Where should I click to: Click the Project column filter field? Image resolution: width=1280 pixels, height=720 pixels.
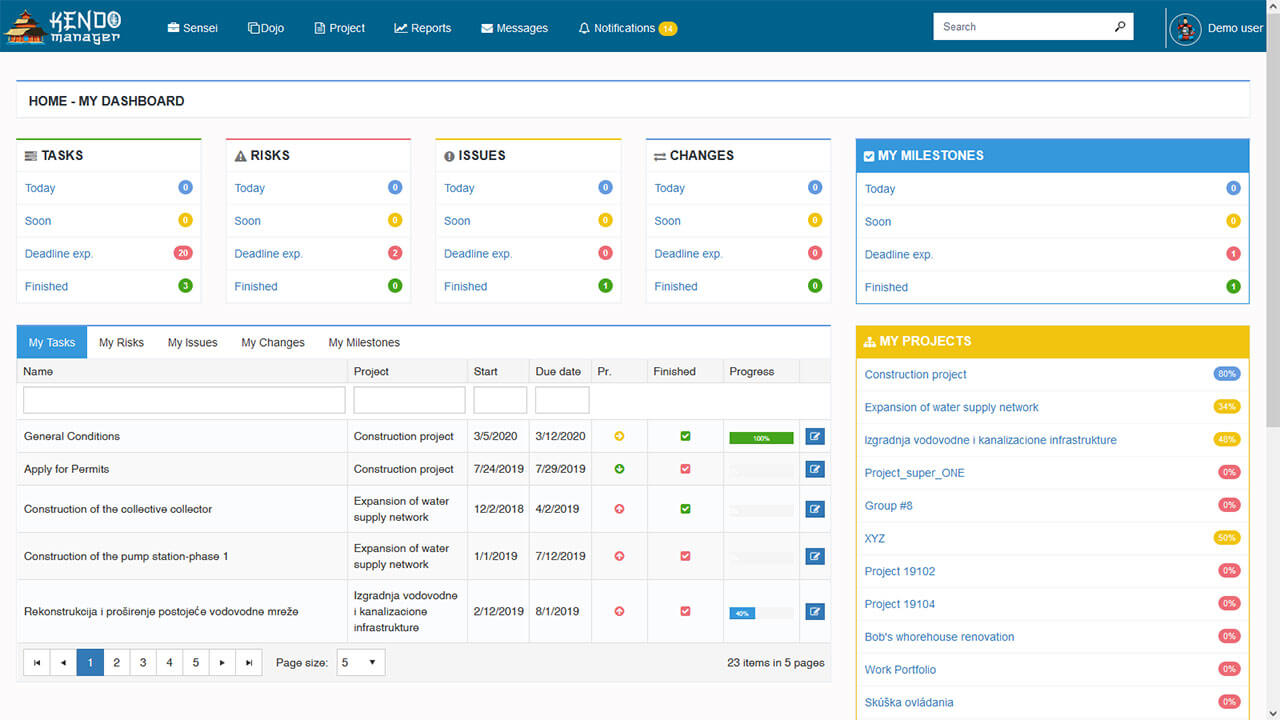click(x=409, y=400)
